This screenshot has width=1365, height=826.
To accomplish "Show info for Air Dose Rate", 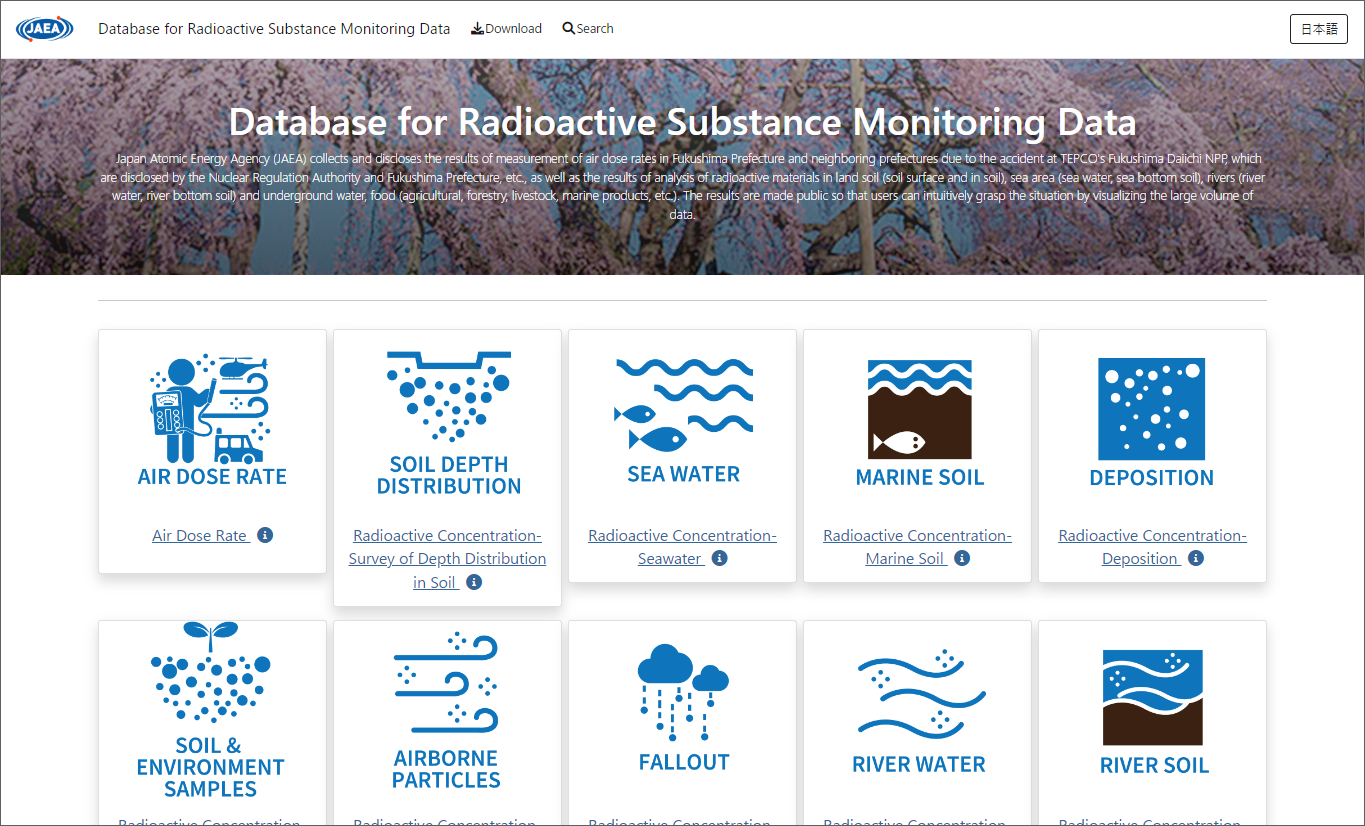I will pos(264,535).
